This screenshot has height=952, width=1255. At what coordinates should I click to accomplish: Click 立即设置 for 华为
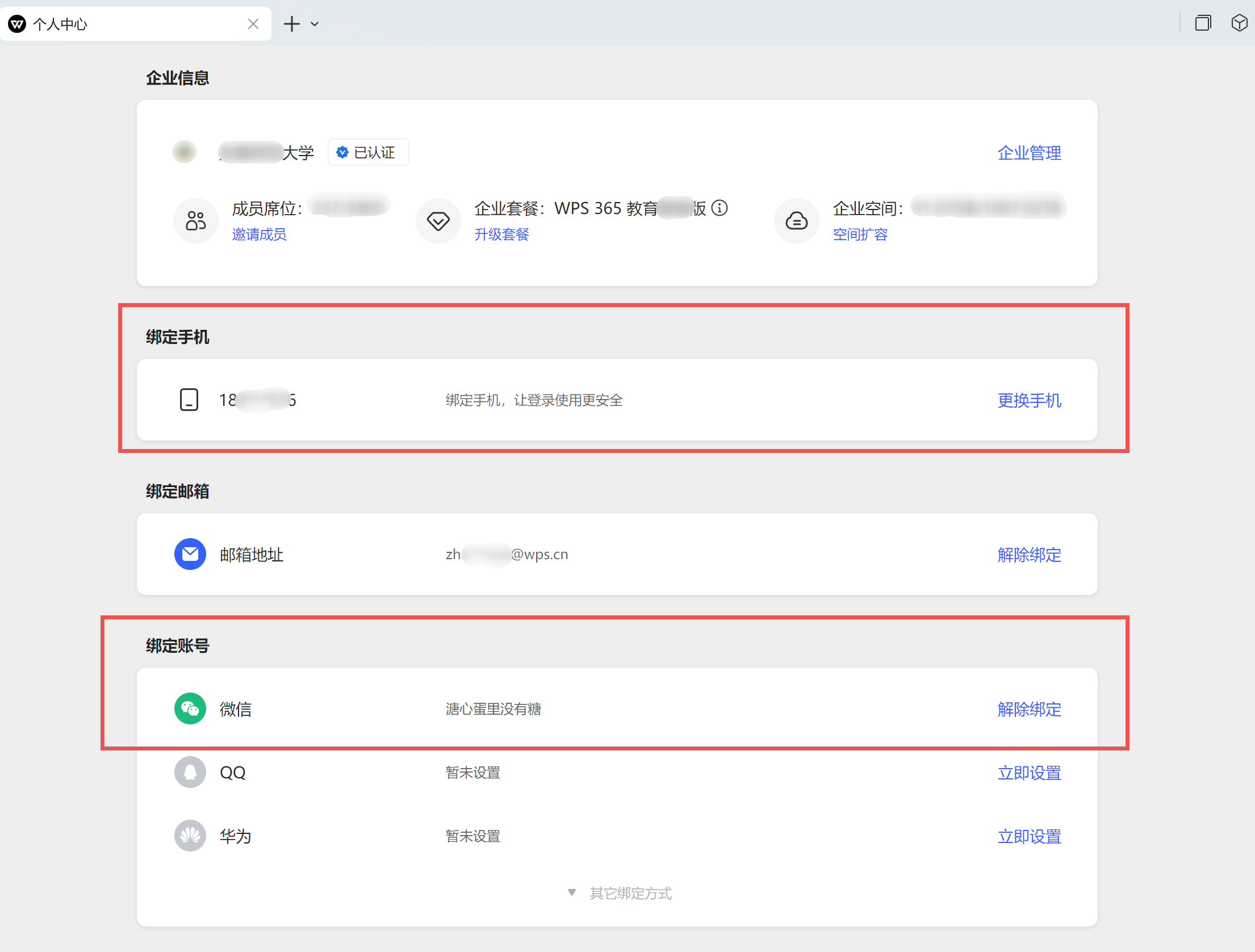[1029, 836]
